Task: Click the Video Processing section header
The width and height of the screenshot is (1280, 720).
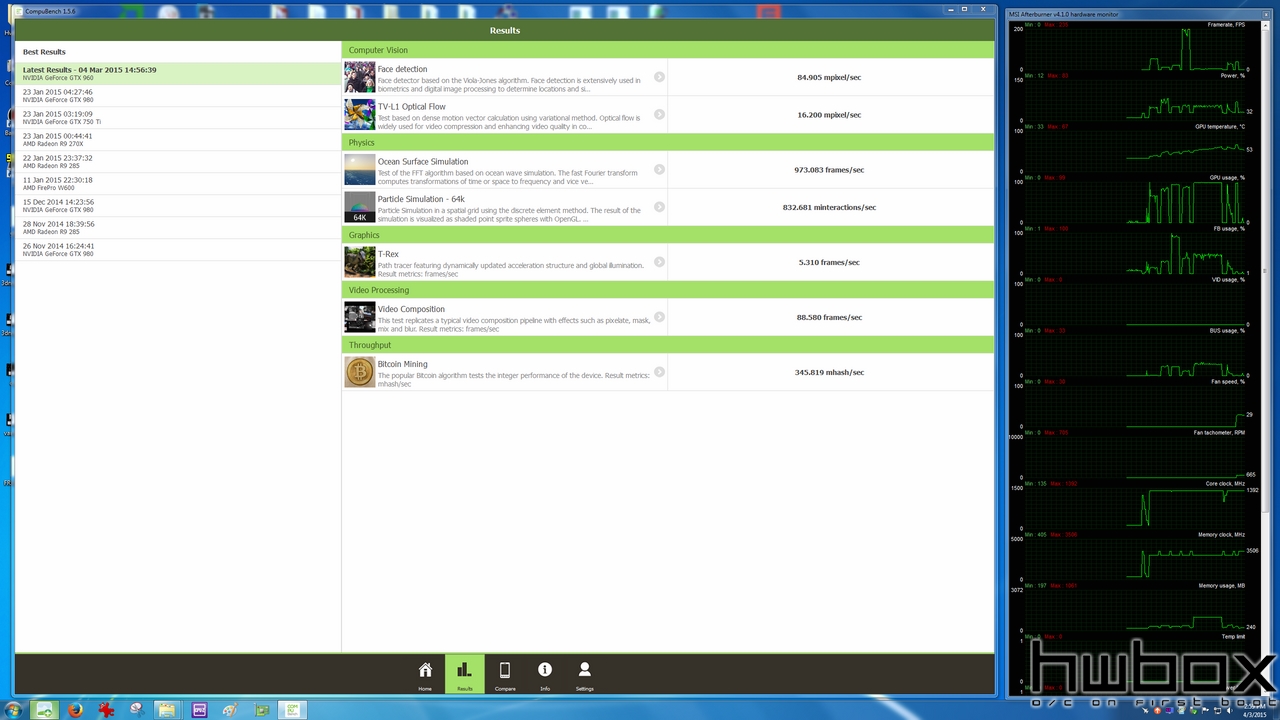Action: coord(668,290)
